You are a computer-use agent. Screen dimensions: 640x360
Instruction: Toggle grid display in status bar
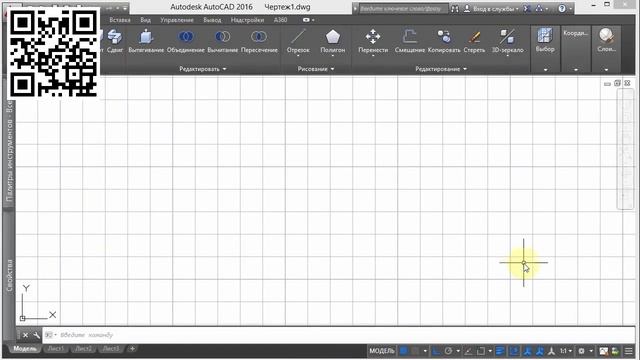point(404,351)
